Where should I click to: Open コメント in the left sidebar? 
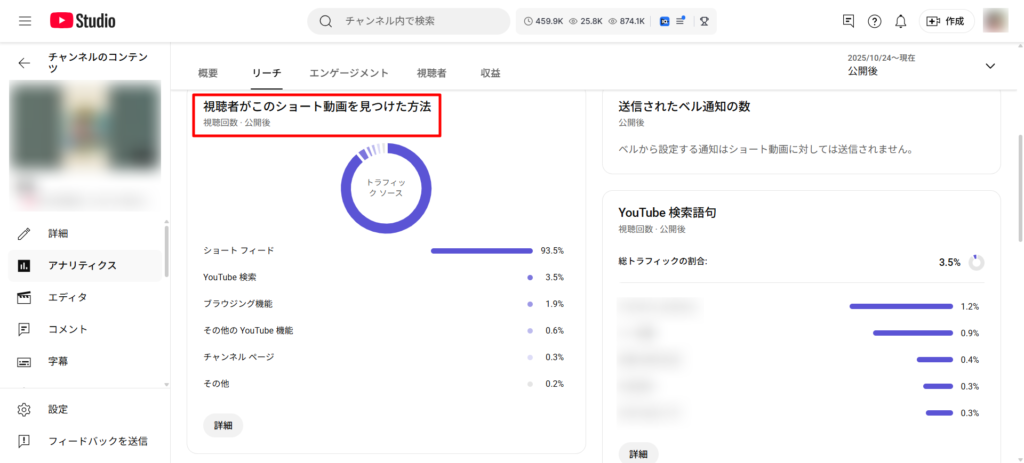[x=67, y=329]
